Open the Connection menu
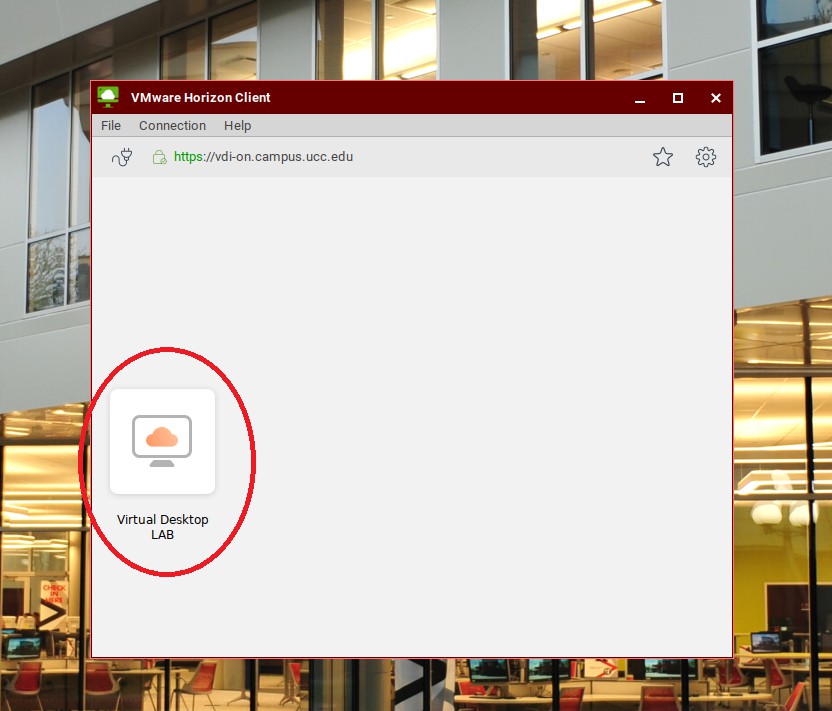The height and width of the screenshot is (711, 832). (x=172, y=126)
